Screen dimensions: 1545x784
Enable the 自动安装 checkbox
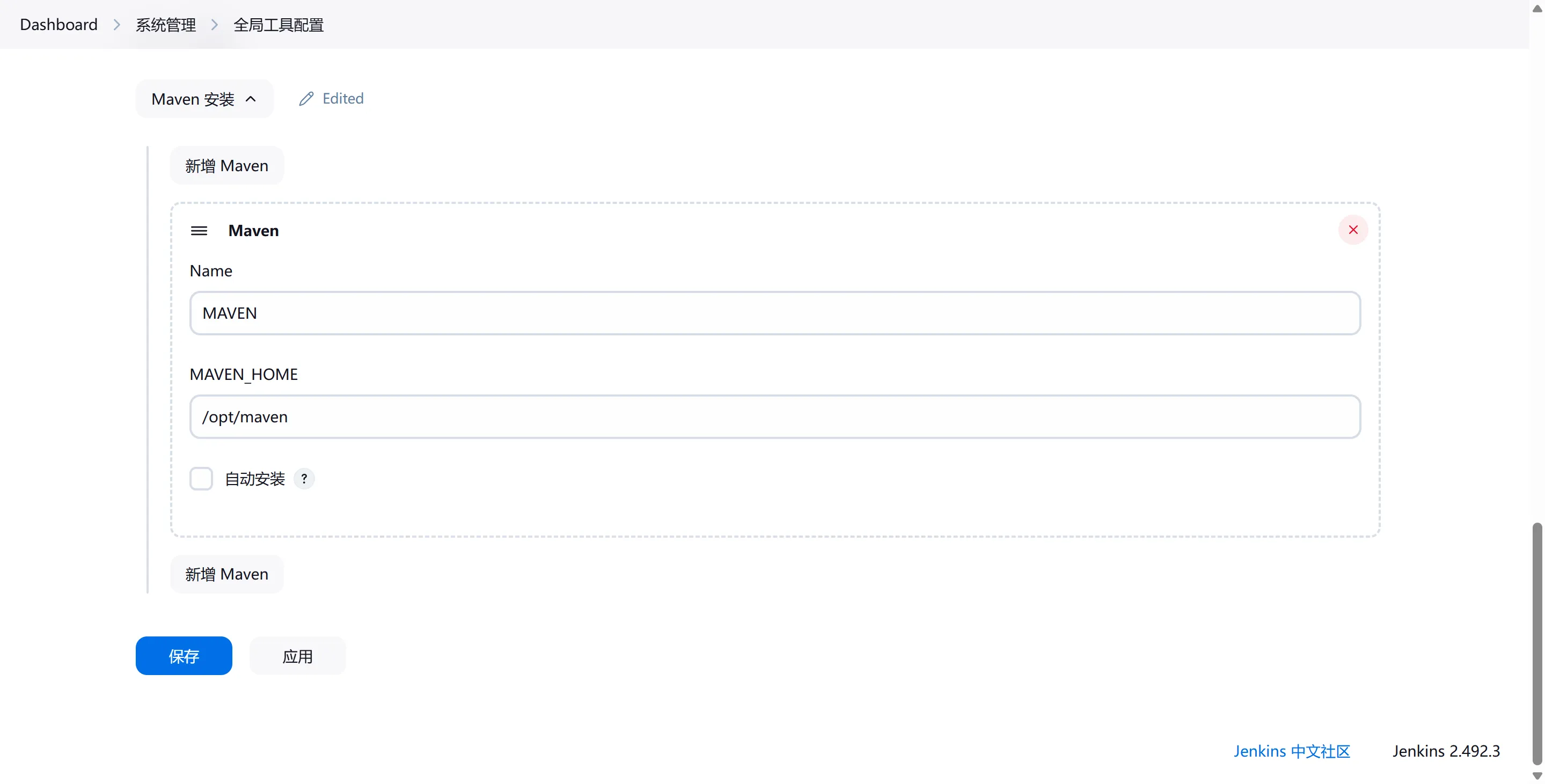click(x=201, y=478)
